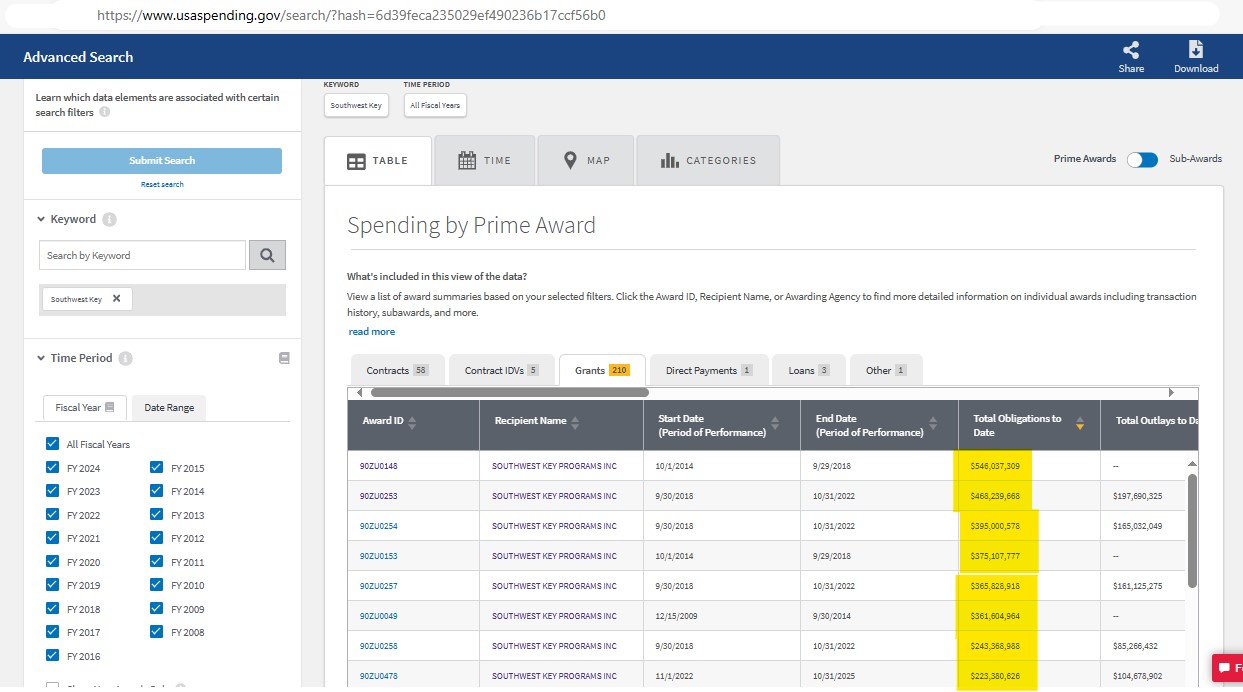Image resolution: width=1243 pixels, height=692 pixels.
Task: Sort by Recipient Name arrows
Action: coord(576,424)
